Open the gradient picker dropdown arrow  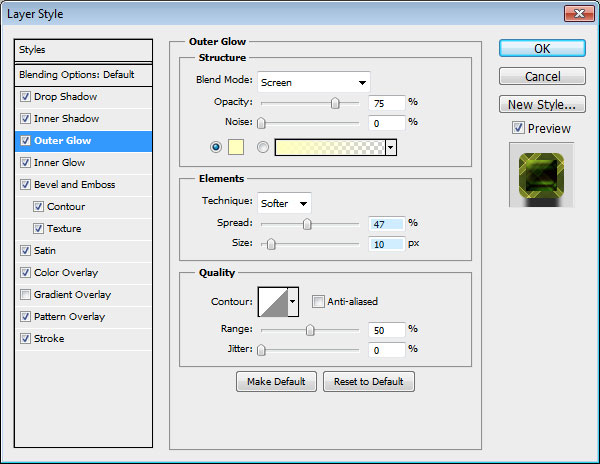pyautogui.click(x=390, y=147)
